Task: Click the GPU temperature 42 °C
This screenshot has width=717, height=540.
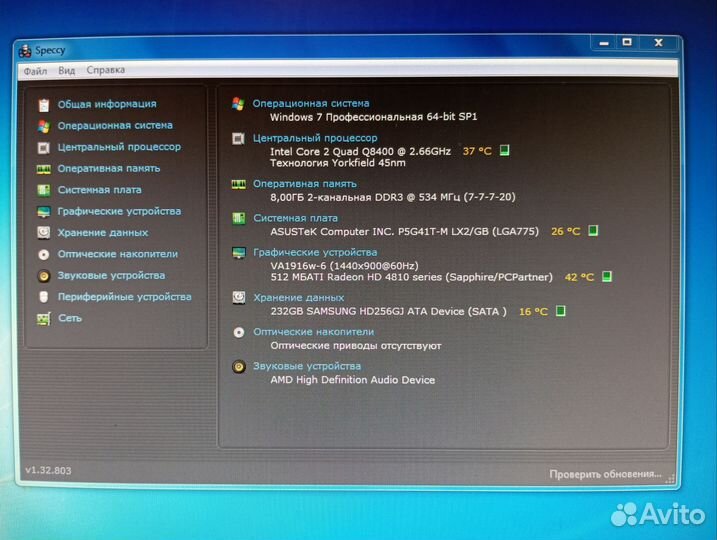Action: tap(579, 277)
